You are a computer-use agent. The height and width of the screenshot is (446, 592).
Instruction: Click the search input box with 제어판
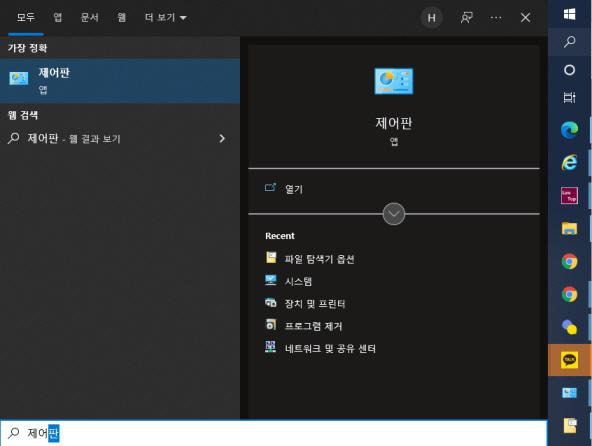pos(273,433)
